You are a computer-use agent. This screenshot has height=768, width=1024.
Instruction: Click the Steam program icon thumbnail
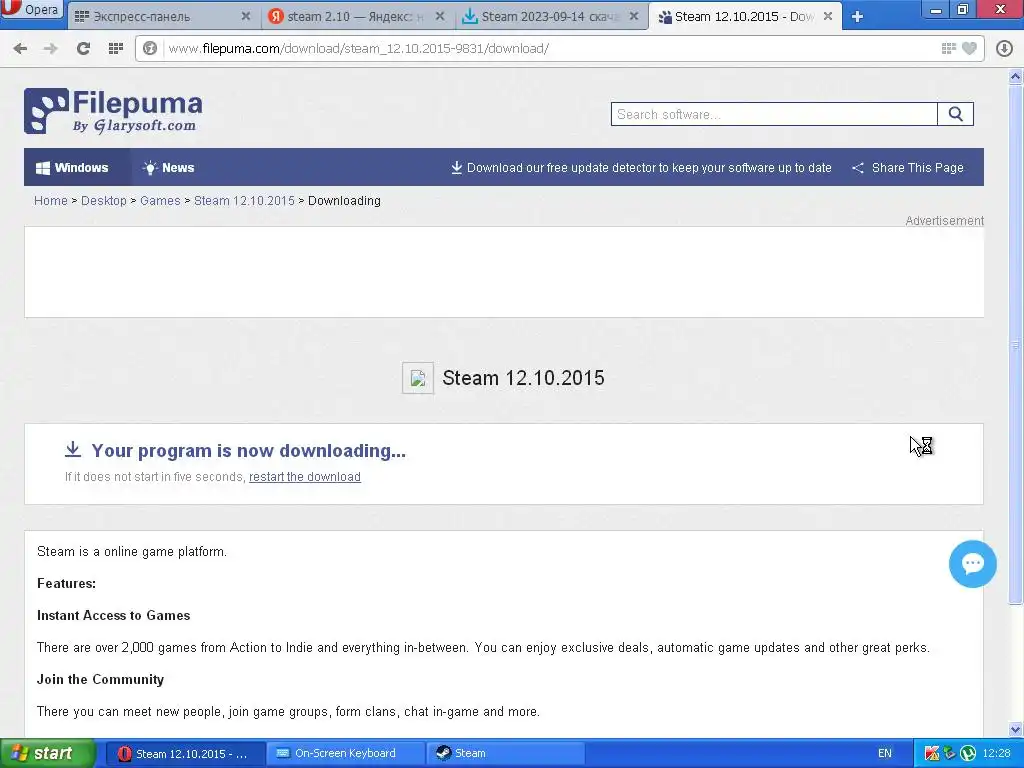click(x=418, y=378)
